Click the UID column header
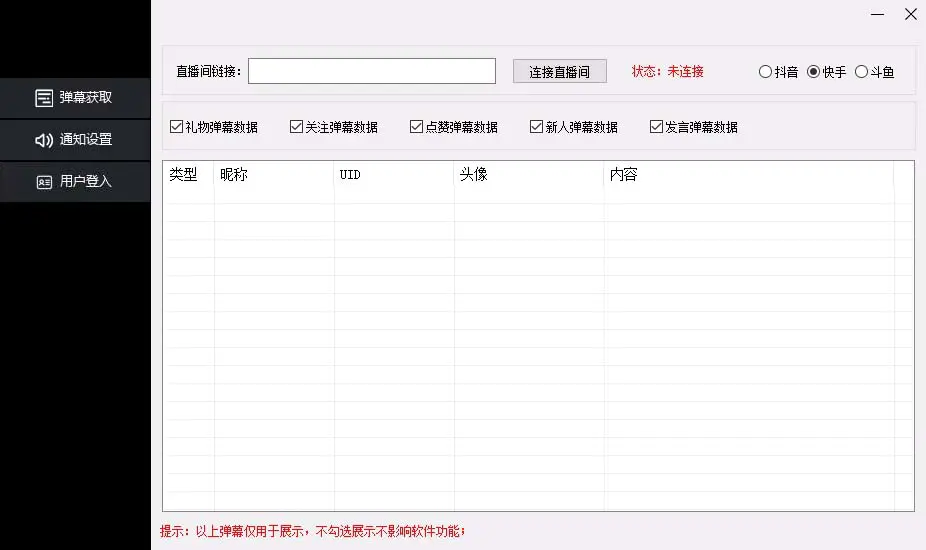The width and height of the screenshot is (926, 550). (x=393, y=175)
